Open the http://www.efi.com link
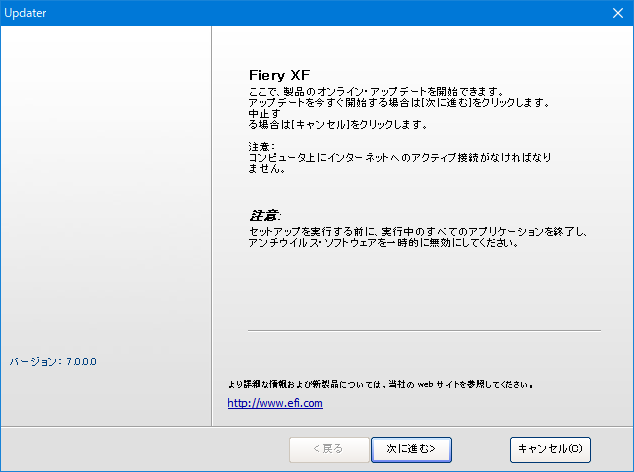 [275, 403]
